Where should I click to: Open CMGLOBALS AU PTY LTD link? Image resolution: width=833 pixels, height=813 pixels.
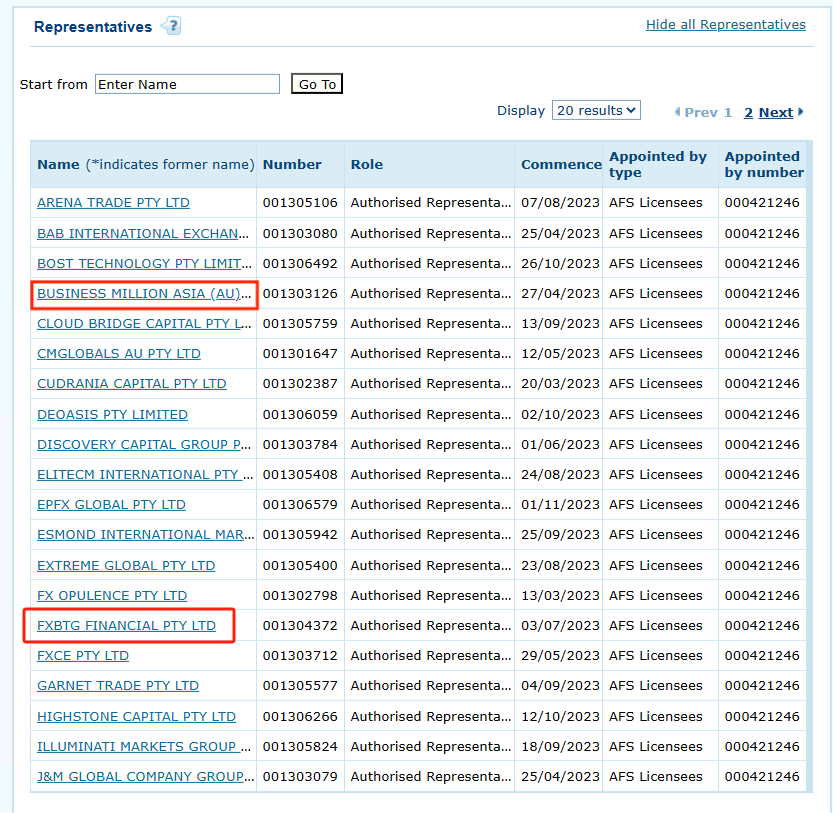118,354
